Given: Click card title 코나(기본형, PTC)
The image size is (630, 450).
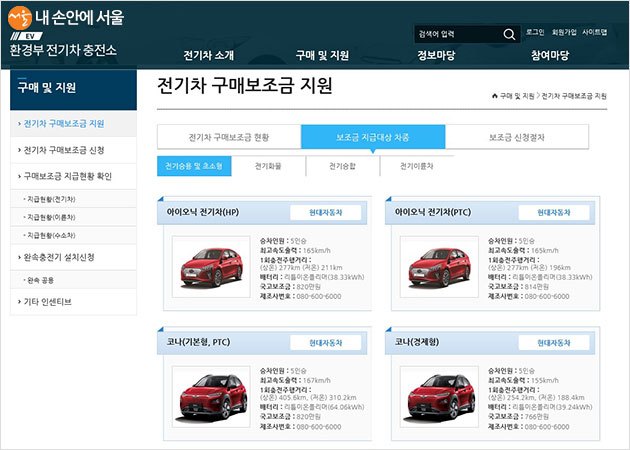Looking at the screenshot, I should (198, 342).
